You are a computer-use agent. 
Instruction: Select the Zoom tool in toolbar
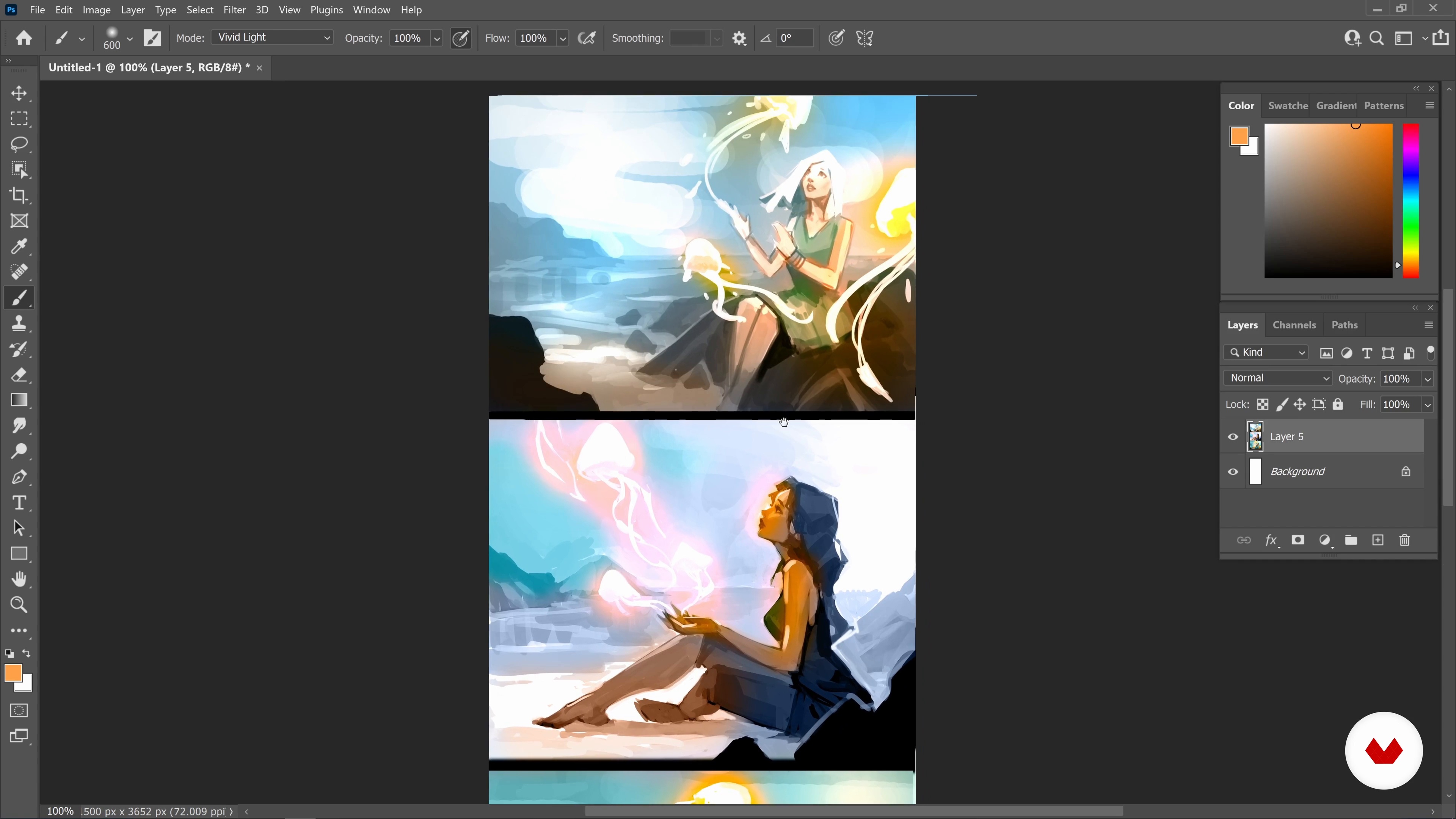pos(19,605)
